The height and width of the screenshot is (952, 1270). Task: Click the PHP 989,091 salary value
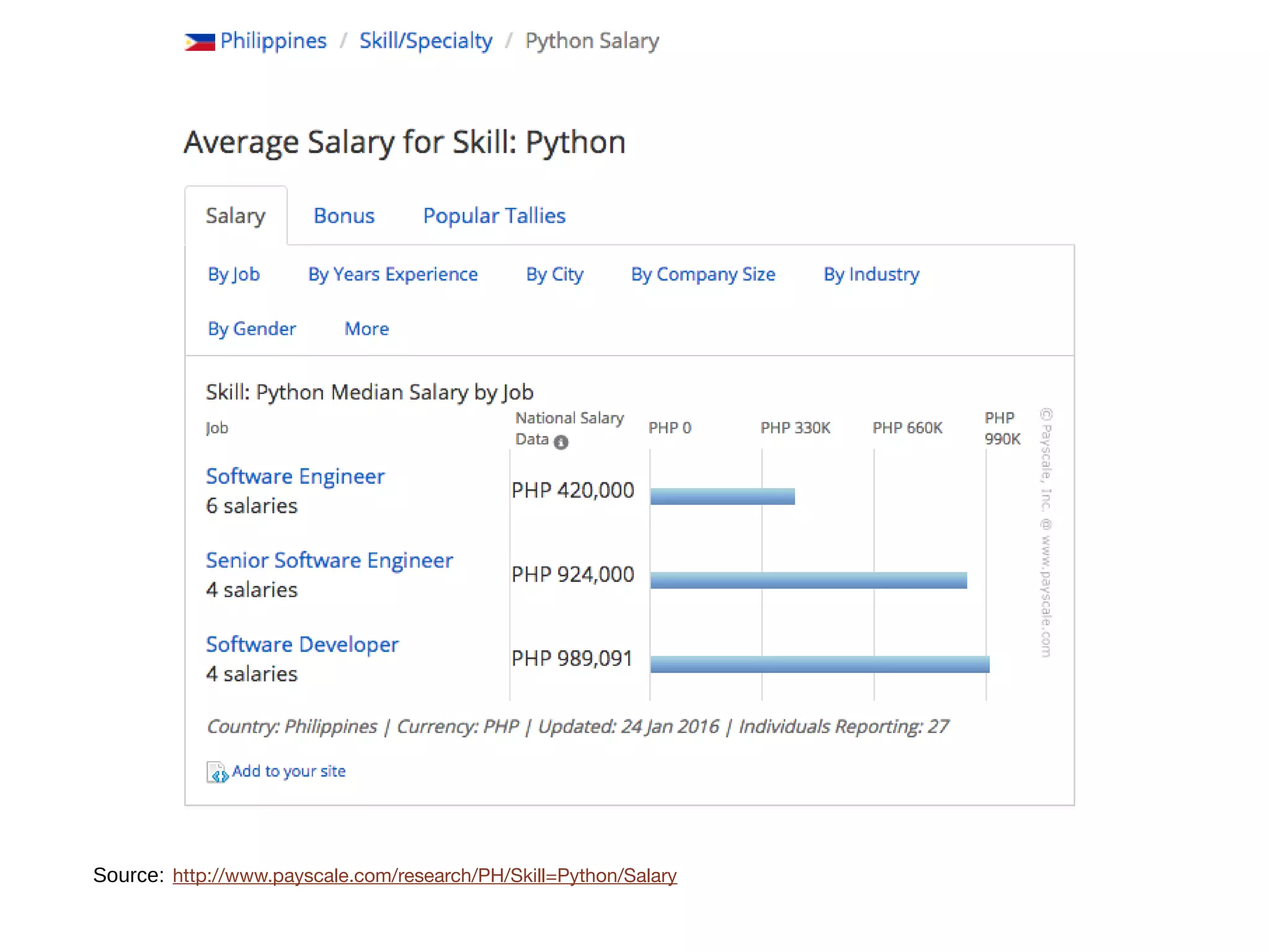coord(572,659)
